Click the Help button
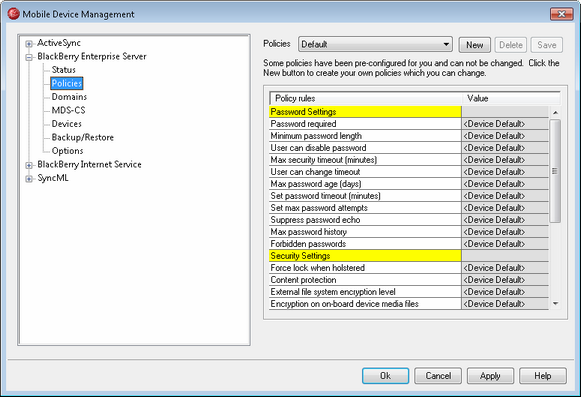This screenshot has width=581, height=397. pos(542,376)
